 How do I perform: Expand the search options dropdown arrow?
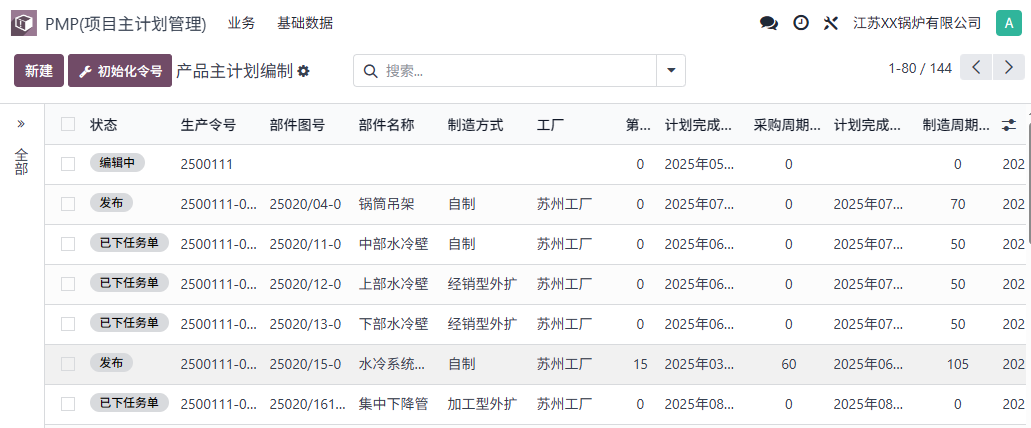[x=670, y=71]
